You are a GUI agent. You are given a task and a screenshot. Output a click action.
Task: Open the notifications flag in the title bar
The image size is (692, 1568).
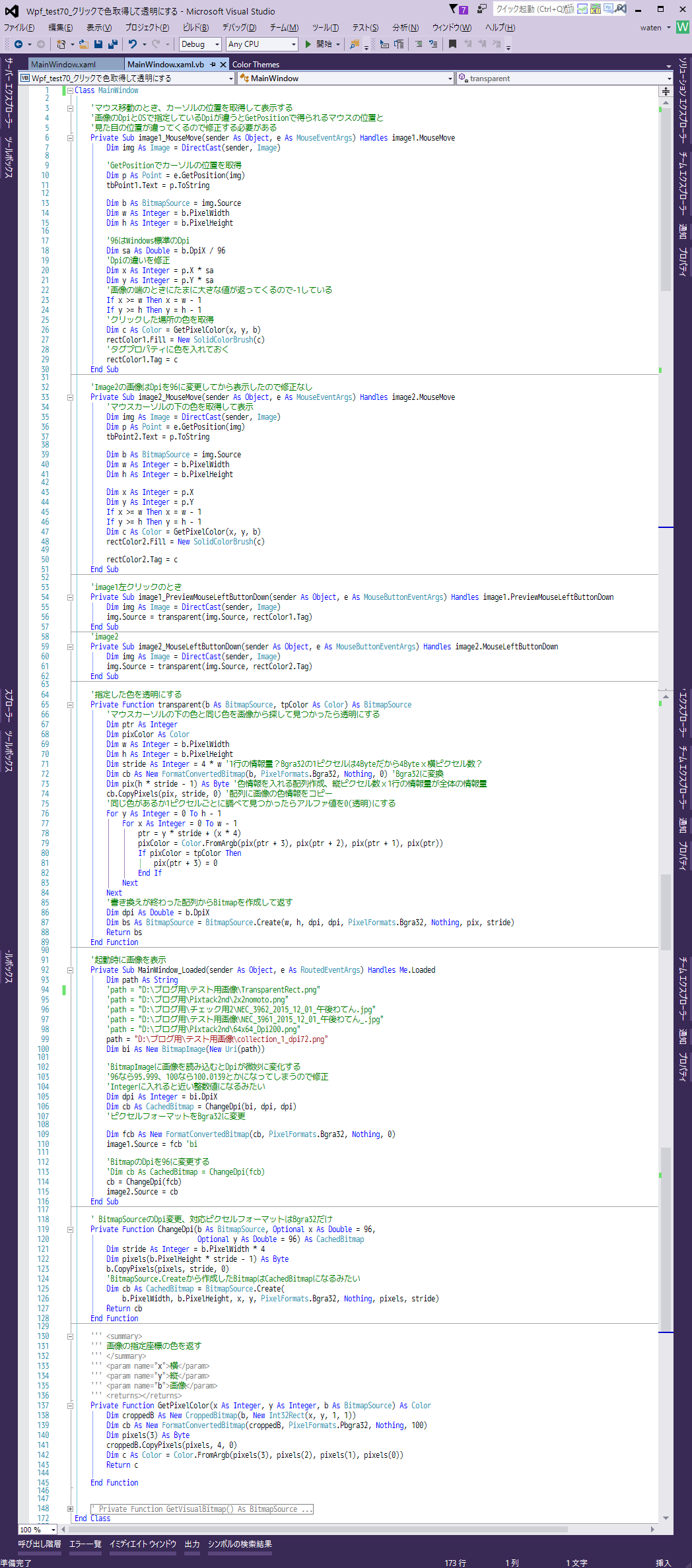[x=453, y=9]
